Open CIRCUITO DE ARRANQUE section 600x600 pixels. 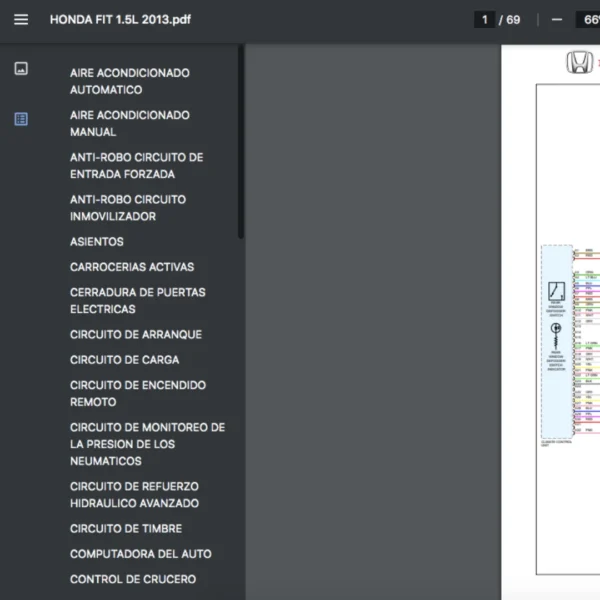[135, 335]
